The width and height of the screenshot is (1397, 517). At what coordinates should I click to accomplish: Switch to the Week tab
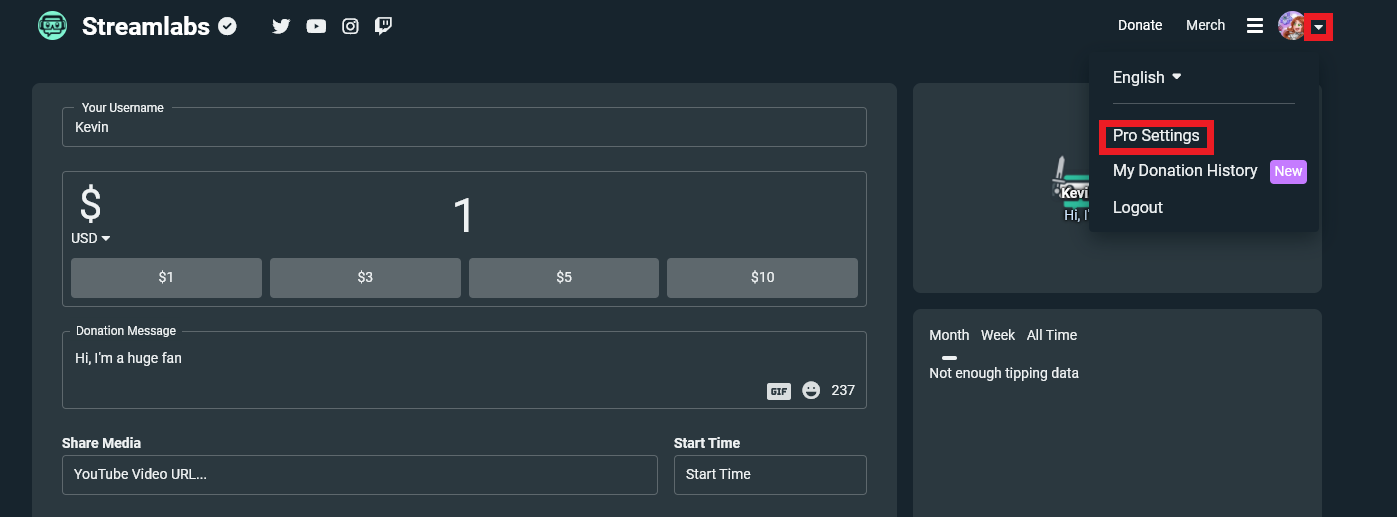pyautogui.click(x=998, y=335)
